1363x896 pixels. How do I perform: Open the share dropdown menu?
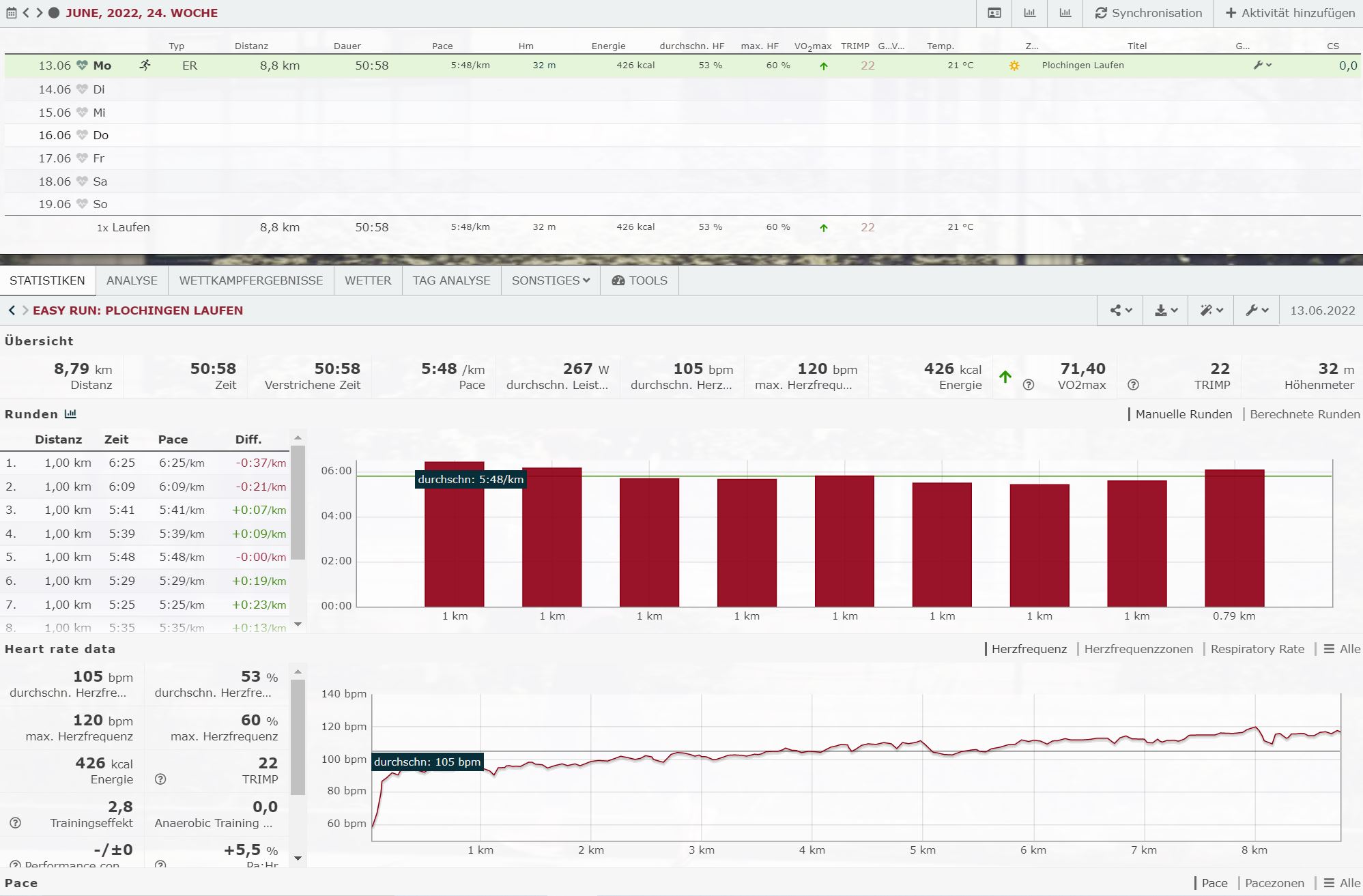[x=1120, y=310]
